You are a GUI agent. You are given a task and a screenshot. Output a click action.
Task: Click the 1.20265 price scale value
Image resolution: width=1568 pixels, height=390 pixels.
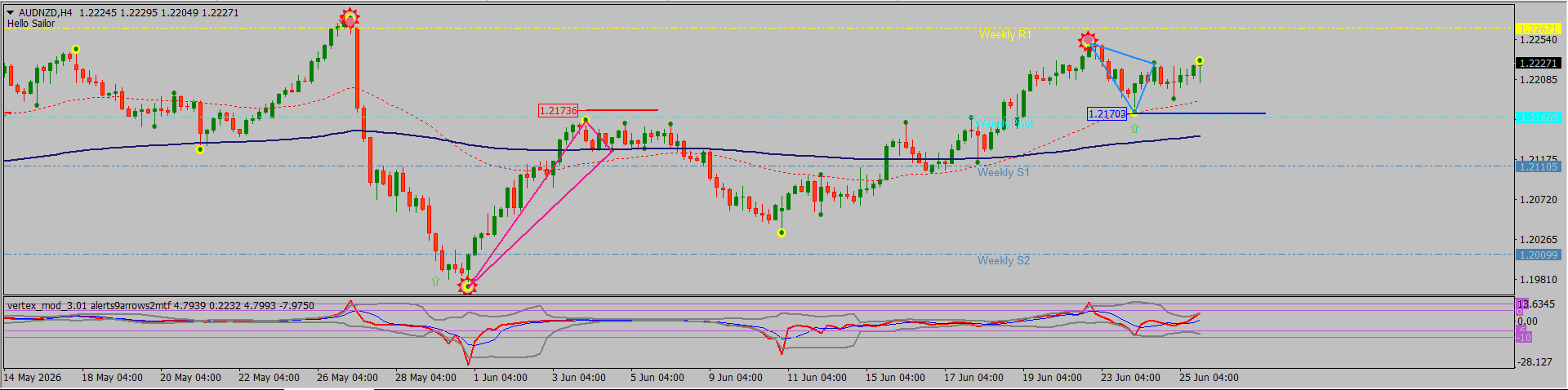pos(1539,239)
